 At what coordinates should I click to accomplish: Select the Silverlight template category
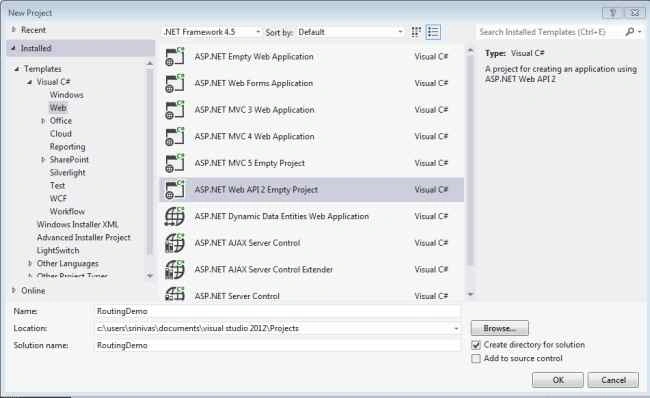[67, 172]
